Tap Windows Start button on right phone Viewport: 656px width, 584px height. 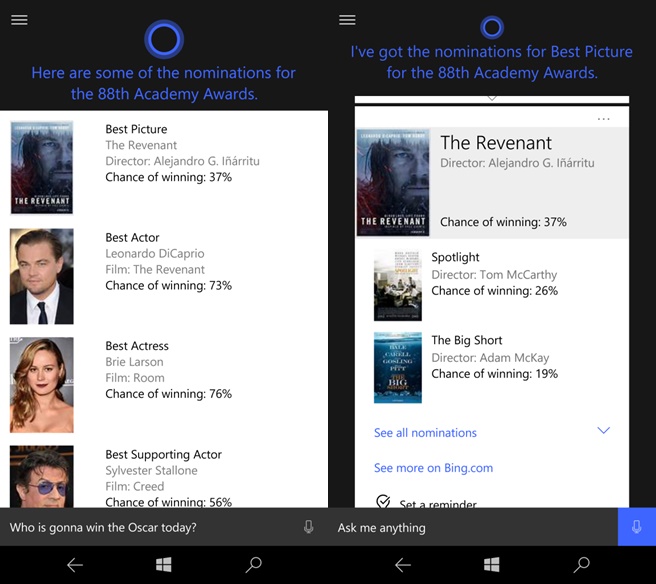[492, 565]
